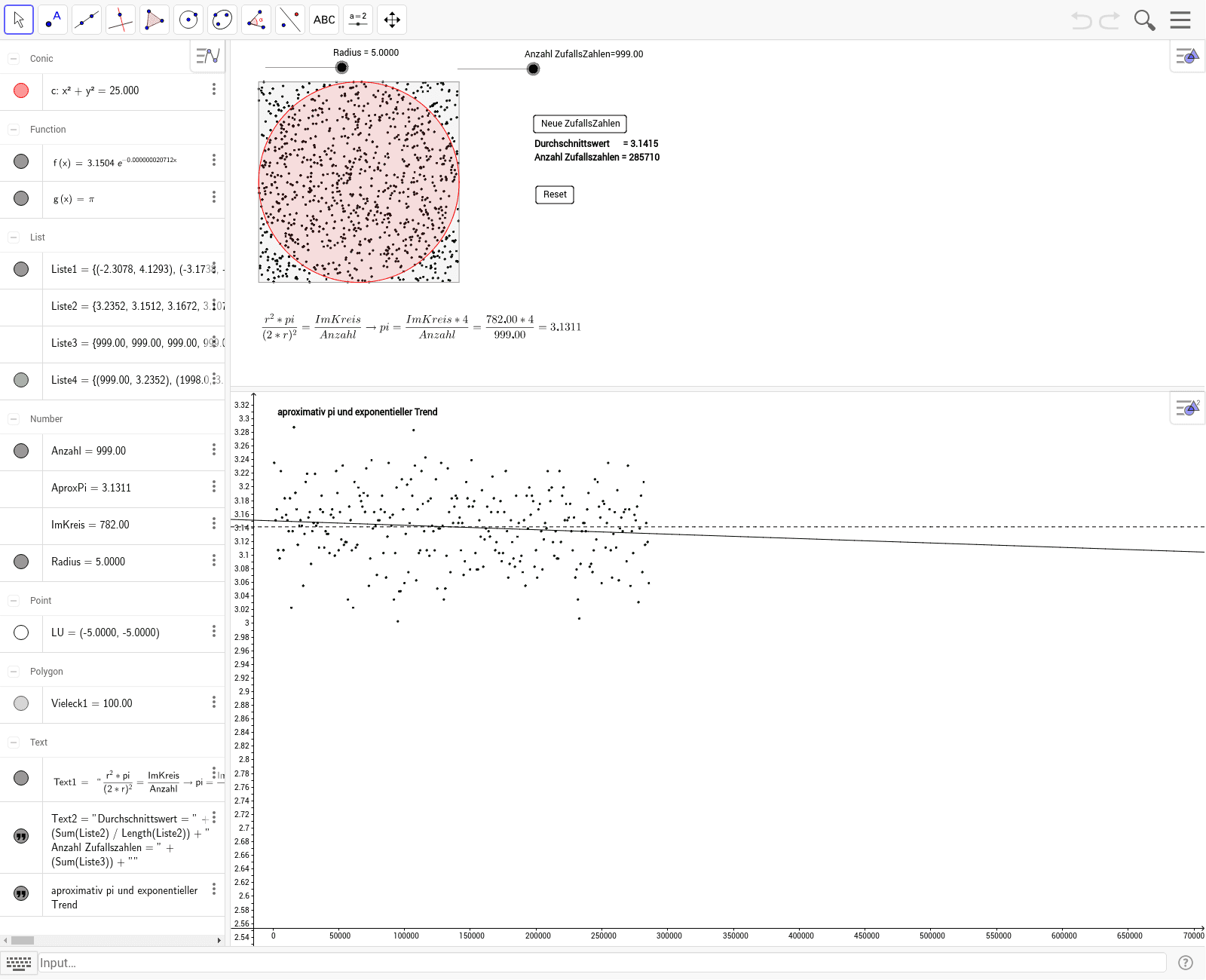The width and height of the screenshot is (1206, 980).
Task: Select the a=2 Slider tool
Action: click(358, 20)
